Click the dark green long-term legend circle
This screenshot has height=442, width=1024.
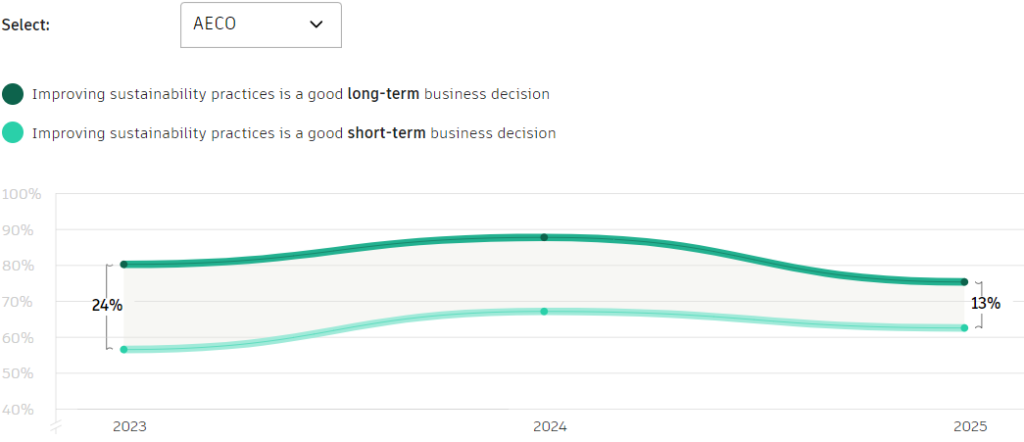(13, 94)
